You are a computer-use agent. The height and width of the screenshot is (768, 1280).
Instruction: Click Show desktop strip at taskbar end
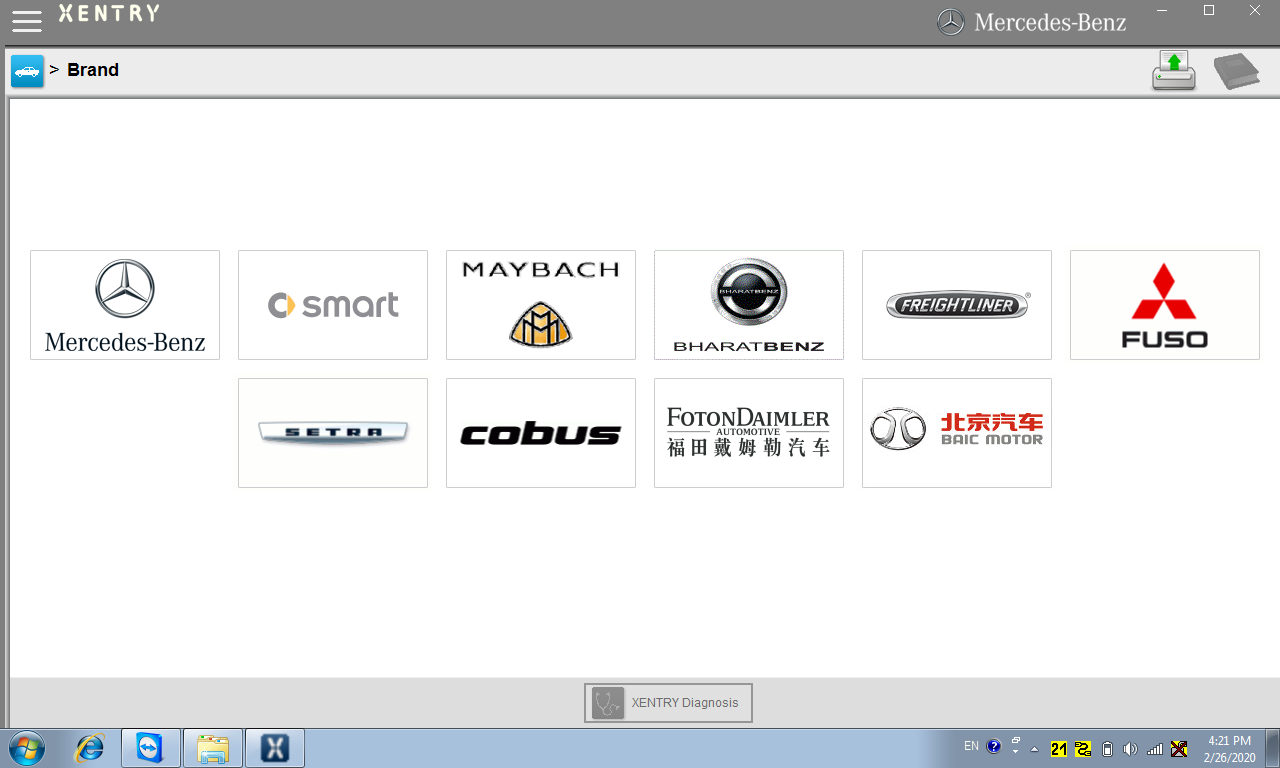pyautogui.click(x=1272, y=748)
